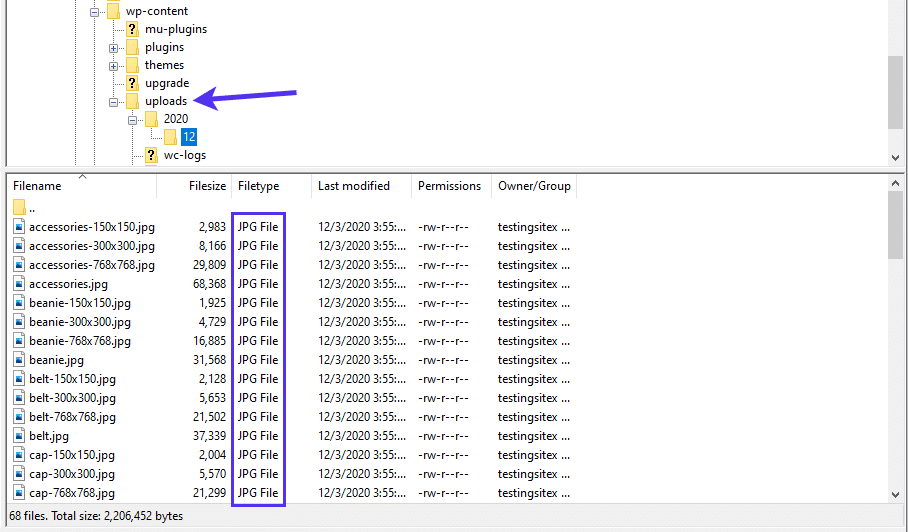The height and width of the screenshot is (532, 908).
Task: Select the upgrade folder in tree
Action: point(166,83)
